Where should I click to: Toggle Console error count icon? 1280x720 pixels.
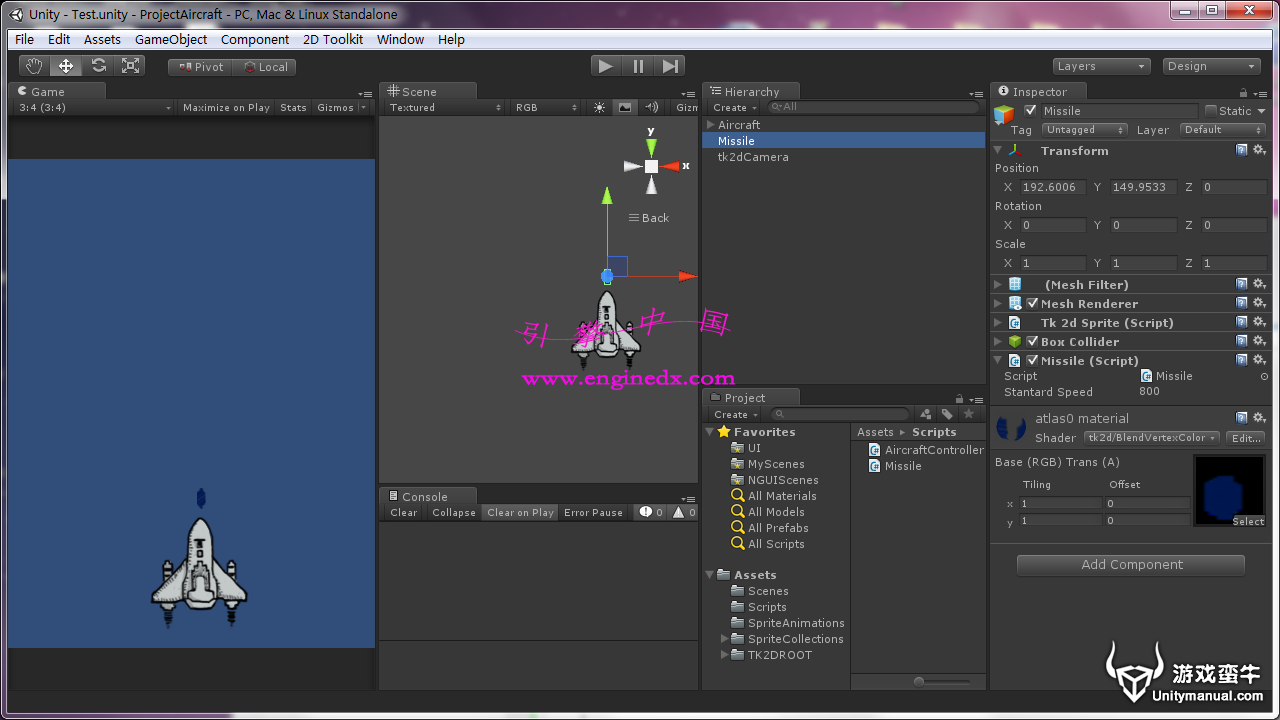pos(651,512)
